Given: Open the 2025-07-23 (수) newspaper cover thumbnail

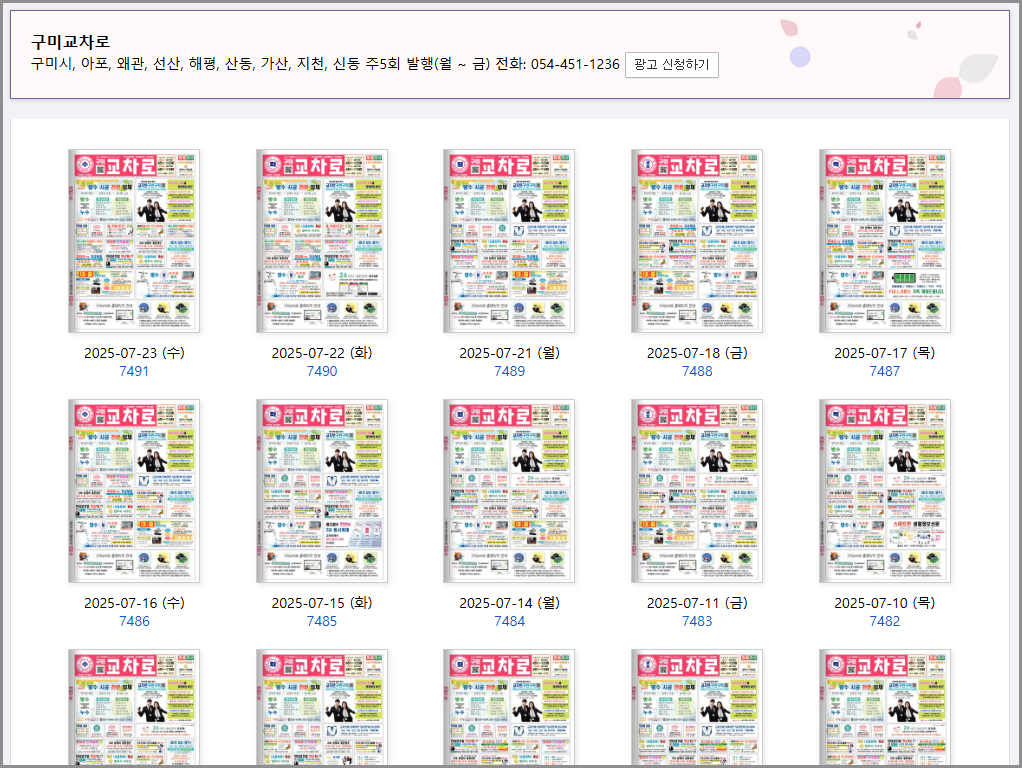Looking at the screenshot, I should [x=134, y=241].
